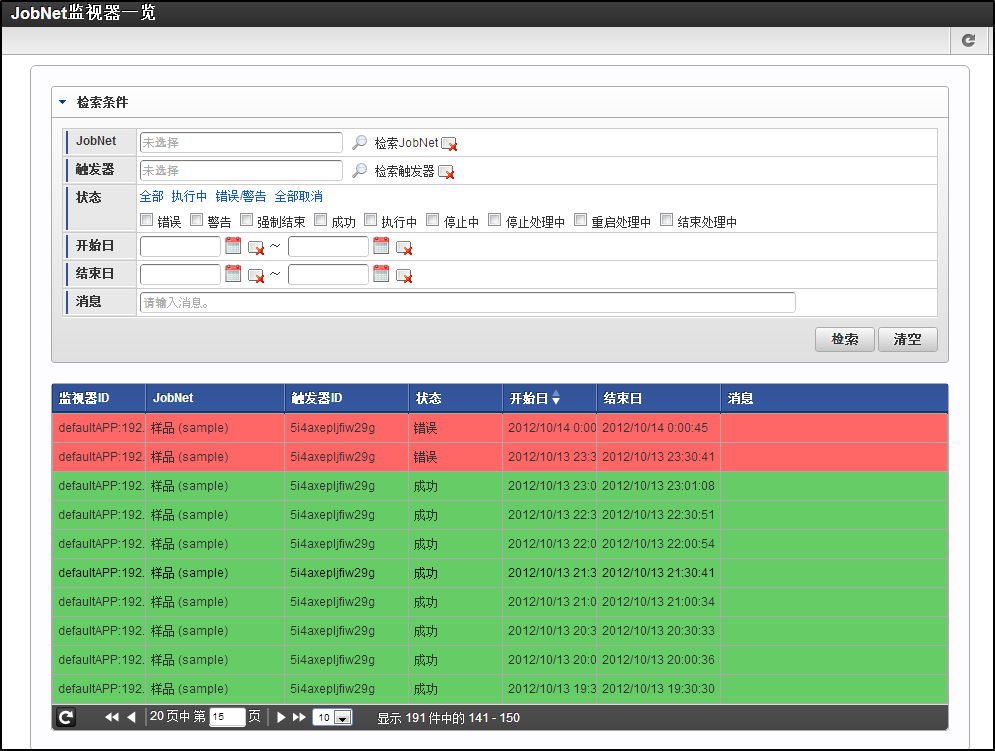Select the 执行中 status quick link
The height and width of the screenshot is (751, 995).
pos(189,196)
